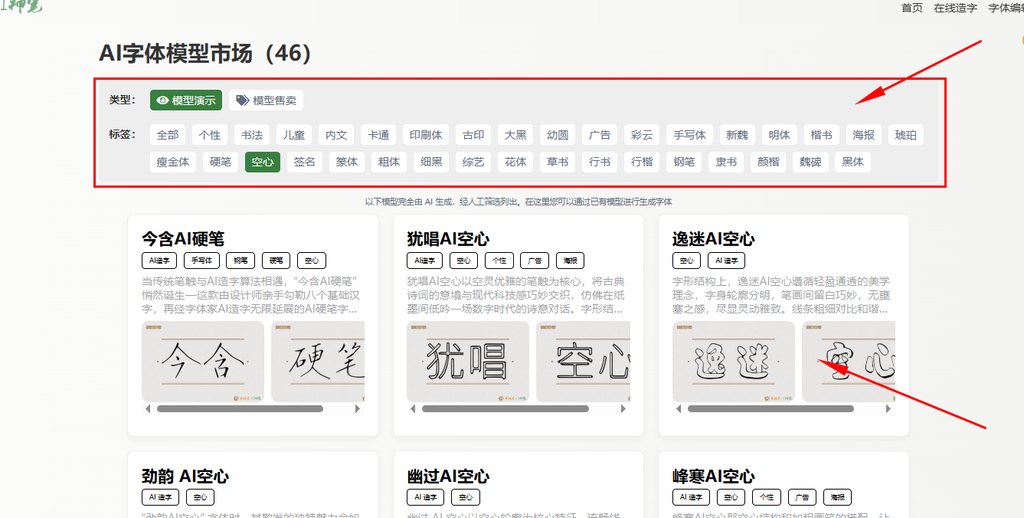Open the 逸迷AI空心 model title
This screenshot has width=1024, height=518.
coord(713,239)
